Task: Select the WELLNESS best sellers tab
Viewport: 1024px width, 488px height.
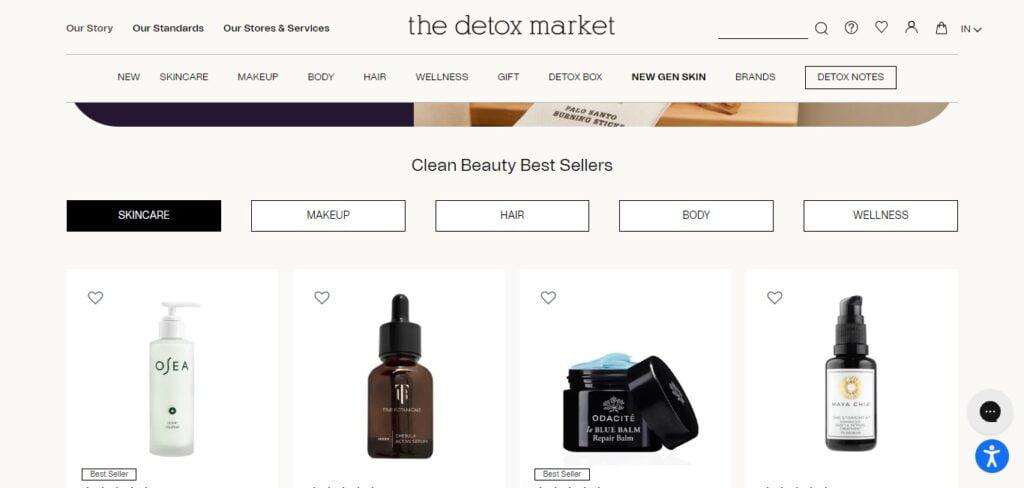Action: tap(880, 216)
